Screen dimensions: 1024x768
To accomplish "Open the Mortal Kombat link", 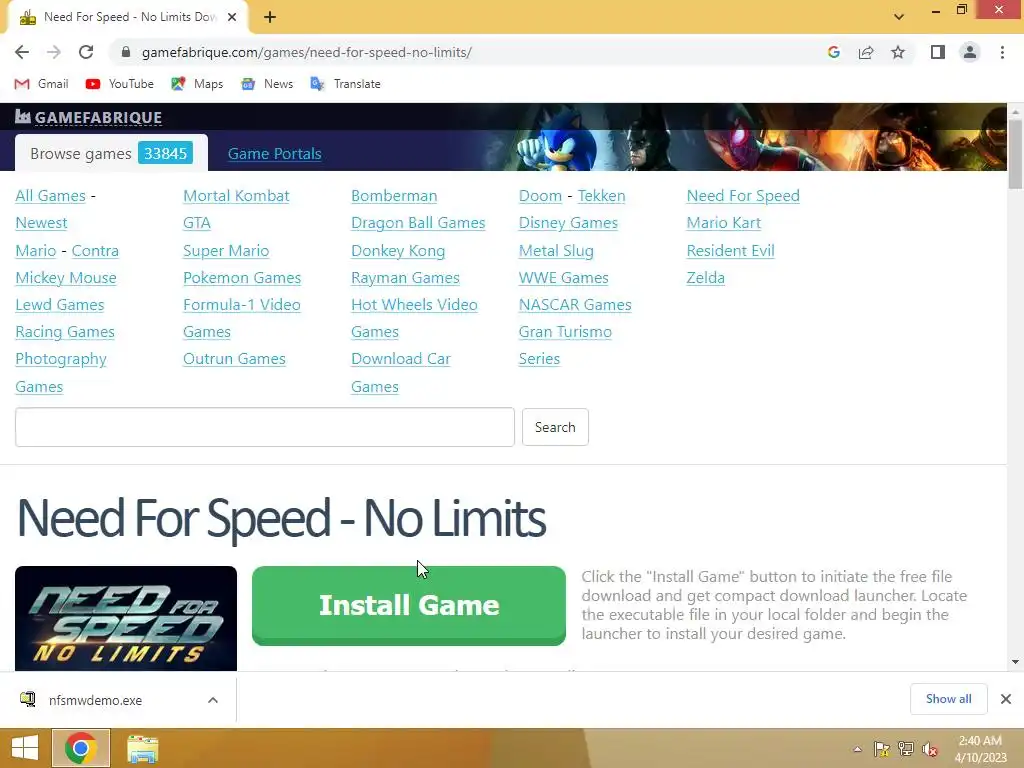I will [x=236, y=196].
